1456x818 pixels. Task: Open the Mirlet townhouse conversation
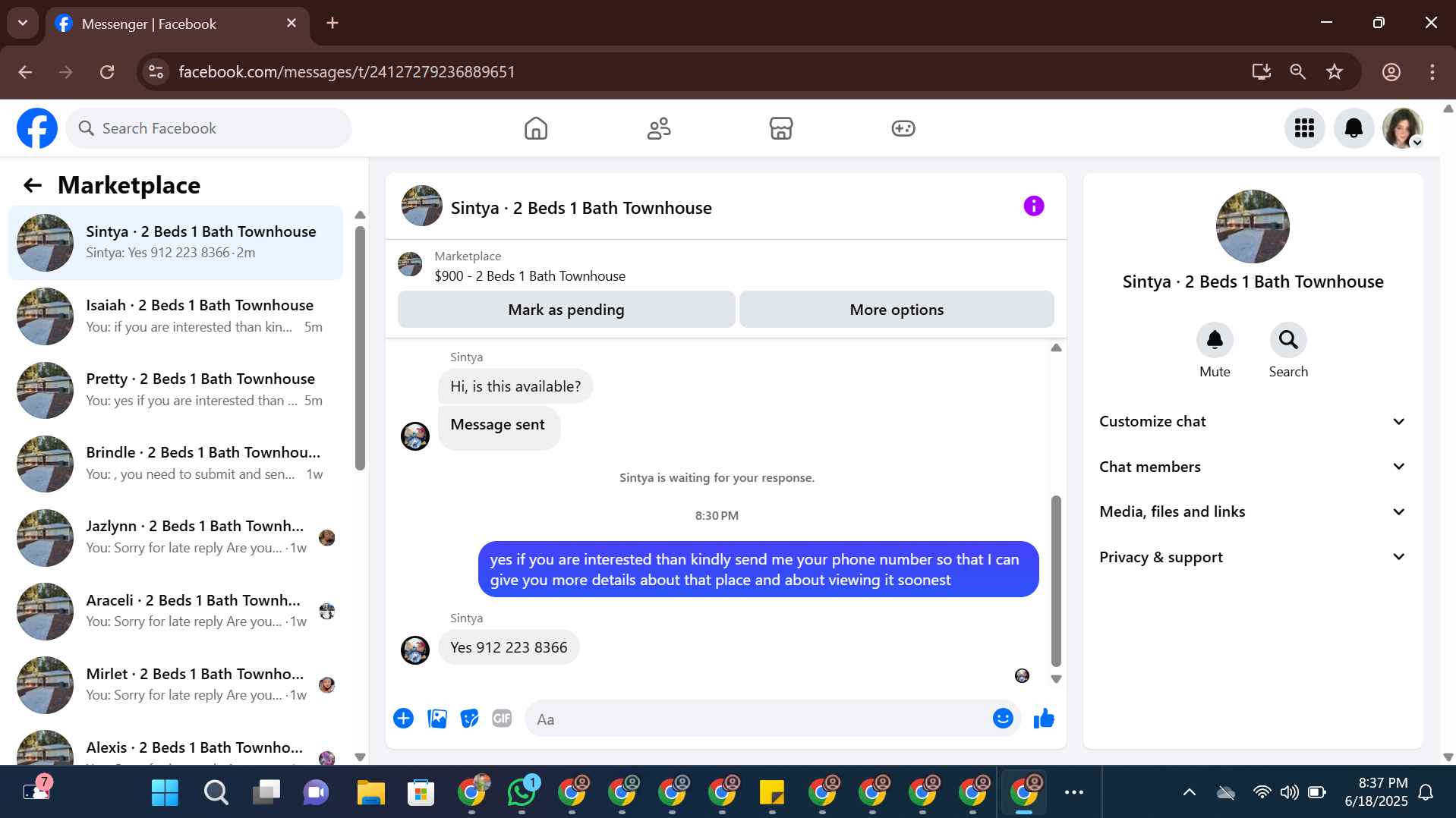[x=176, y=684]
